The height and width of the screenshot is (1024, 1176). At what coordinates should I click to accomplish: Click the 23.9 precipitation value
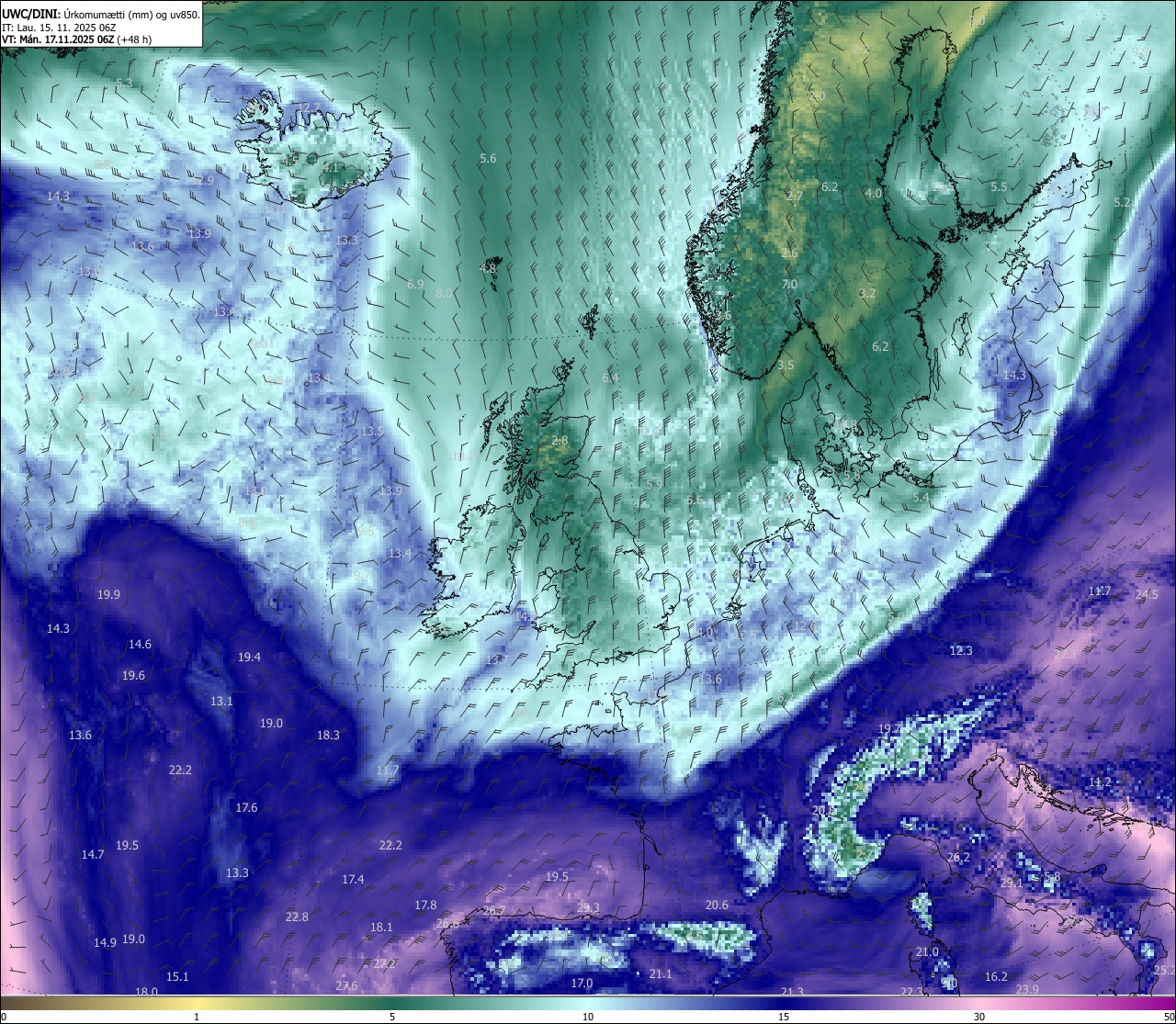click(x=1027, y=989)
